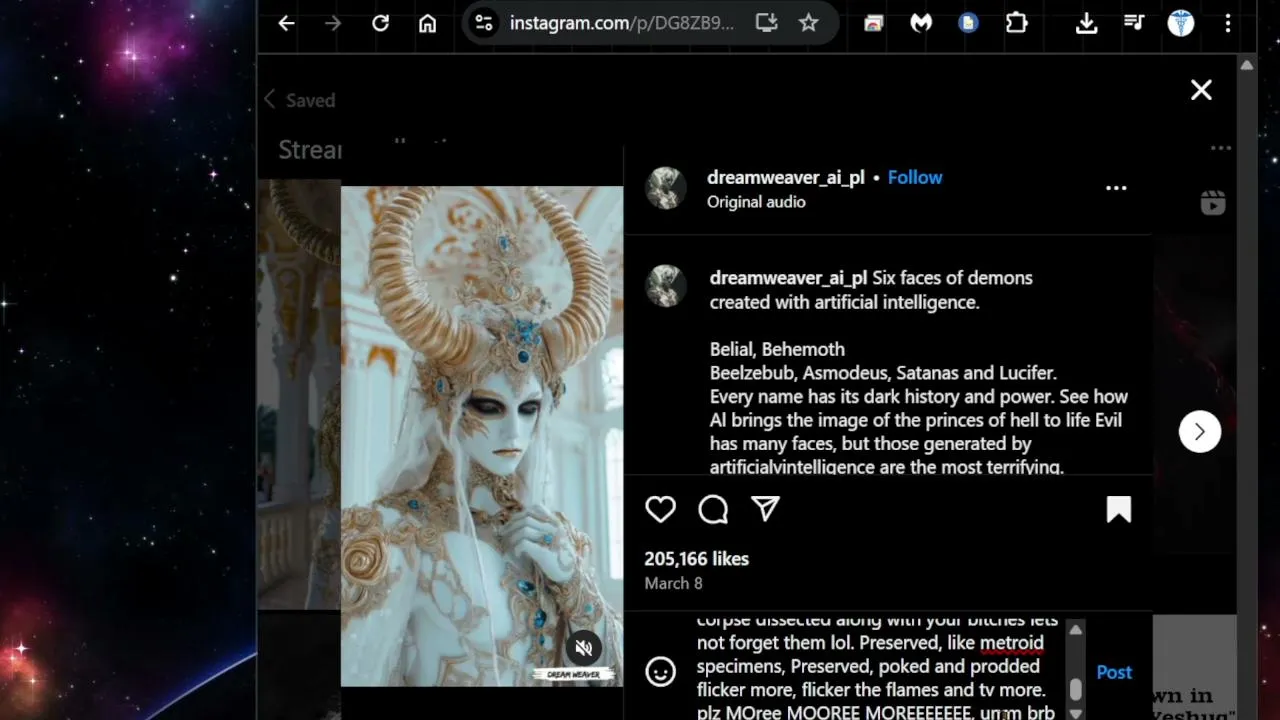Bookmark this page with the star icon
The image size is (1280, 720).
click(x=809, y=23)
